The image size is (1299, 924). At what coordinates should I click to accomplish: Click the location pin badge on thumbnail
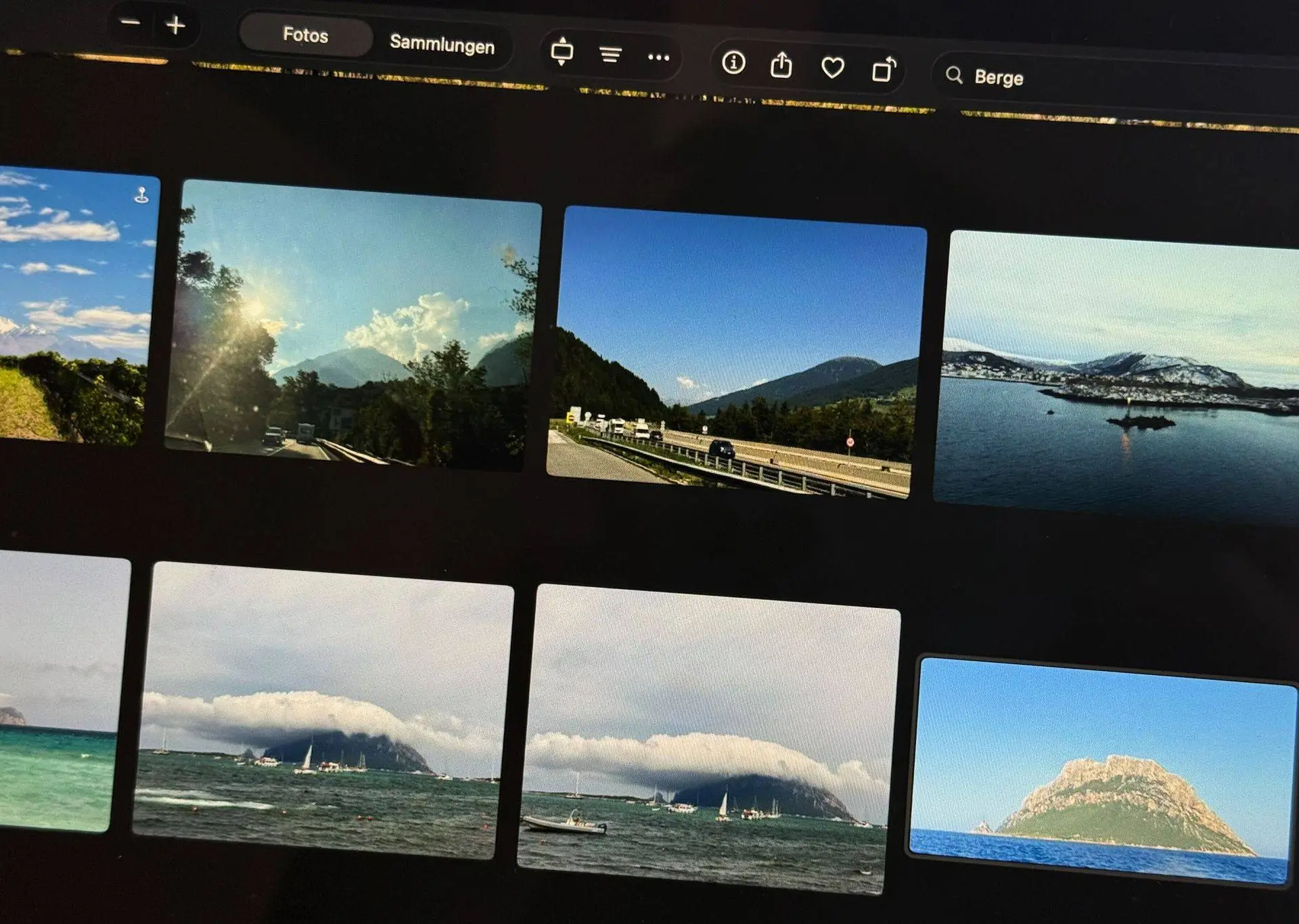click(141, 195)
